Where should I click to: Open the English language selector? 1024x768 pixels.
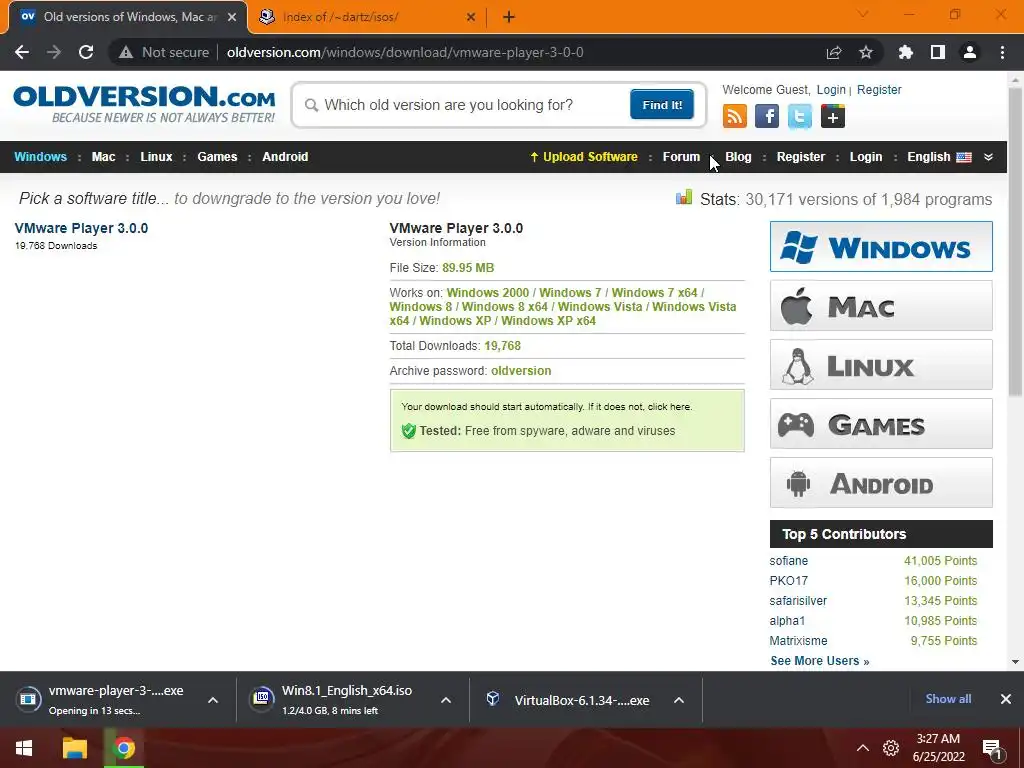point(939,157)
